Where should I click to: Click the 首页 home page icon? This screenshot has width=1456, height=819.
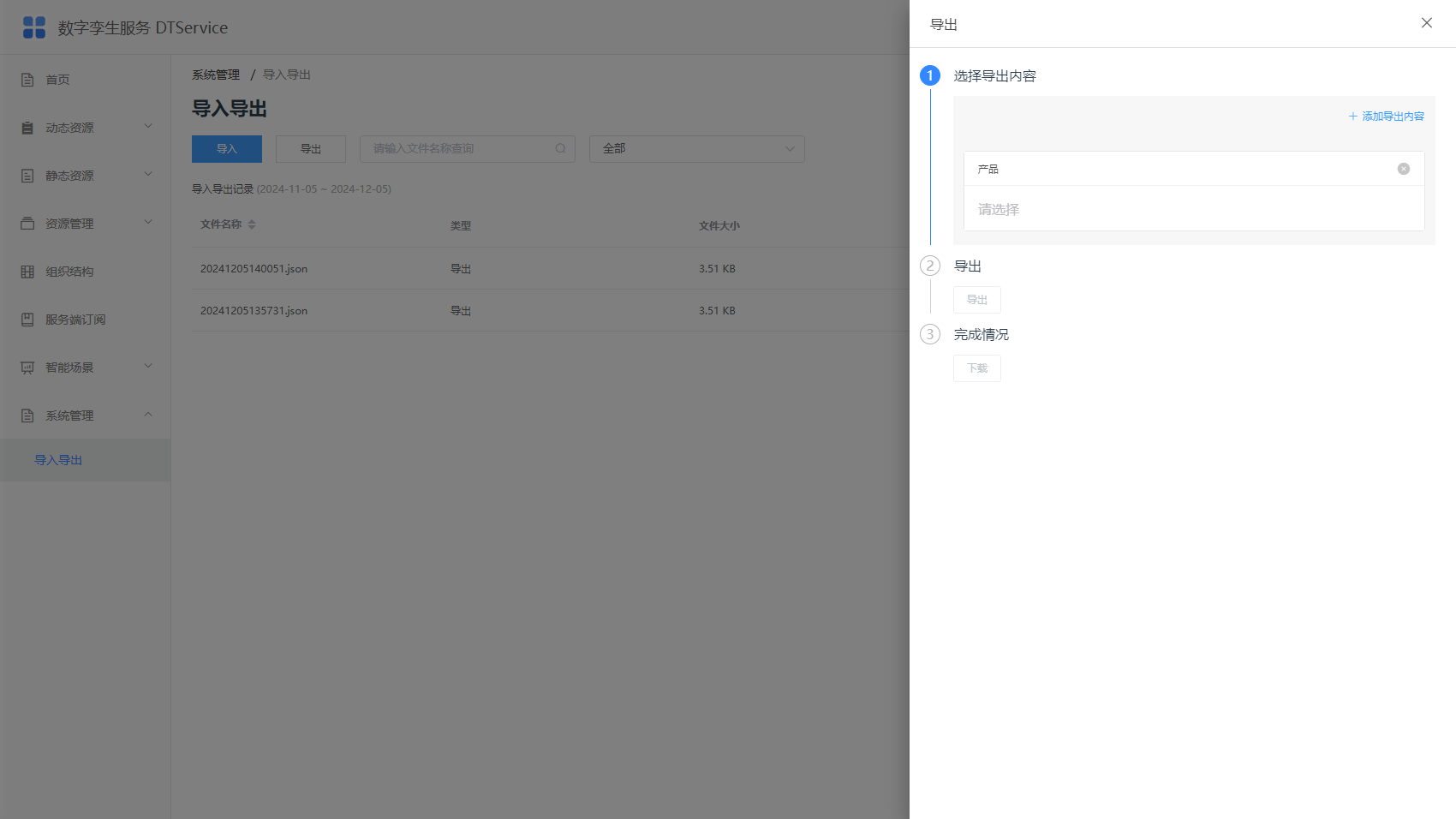pyautogui.click(x=27, y=80)
